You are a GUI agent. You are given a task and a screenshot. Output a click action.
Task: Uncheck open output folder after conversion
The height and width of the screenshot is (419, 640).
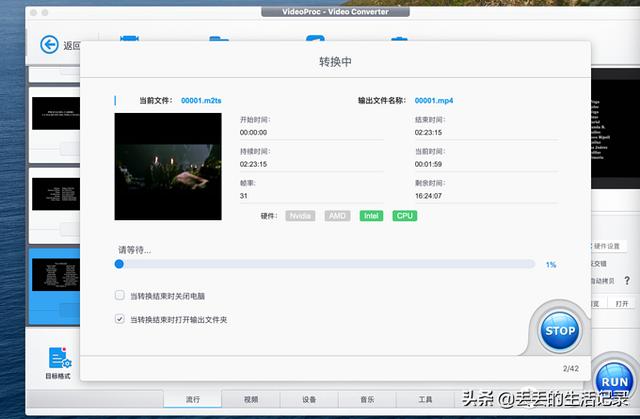119,319
